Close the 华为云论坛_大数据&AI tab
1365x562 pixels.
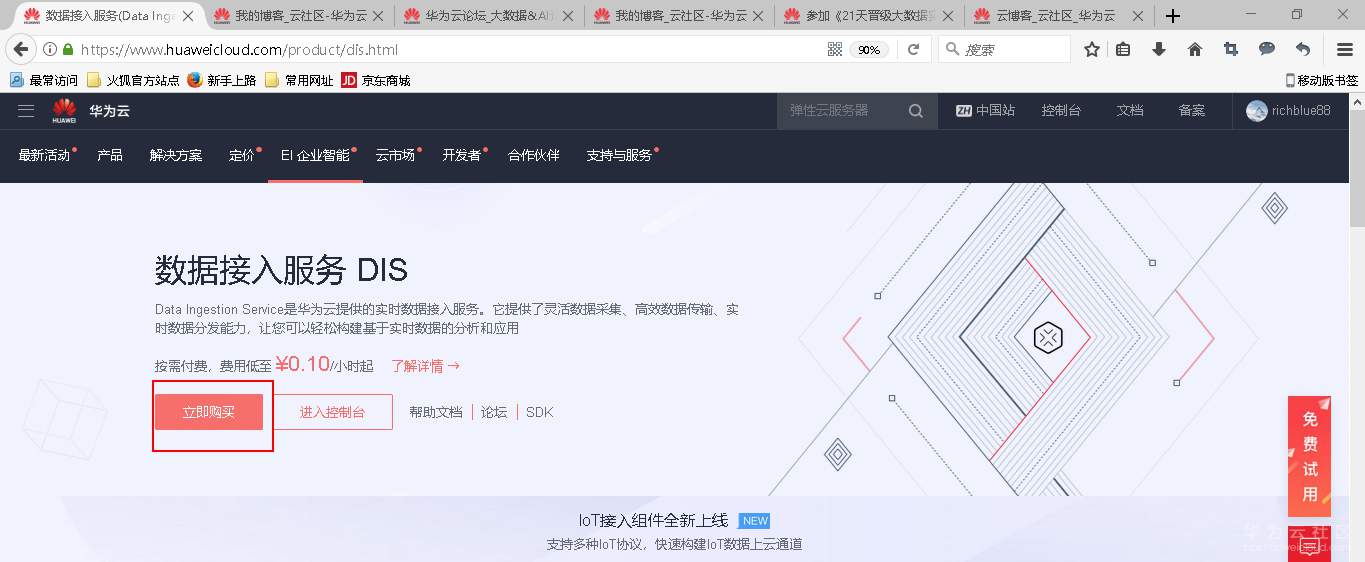coord(569,16)
